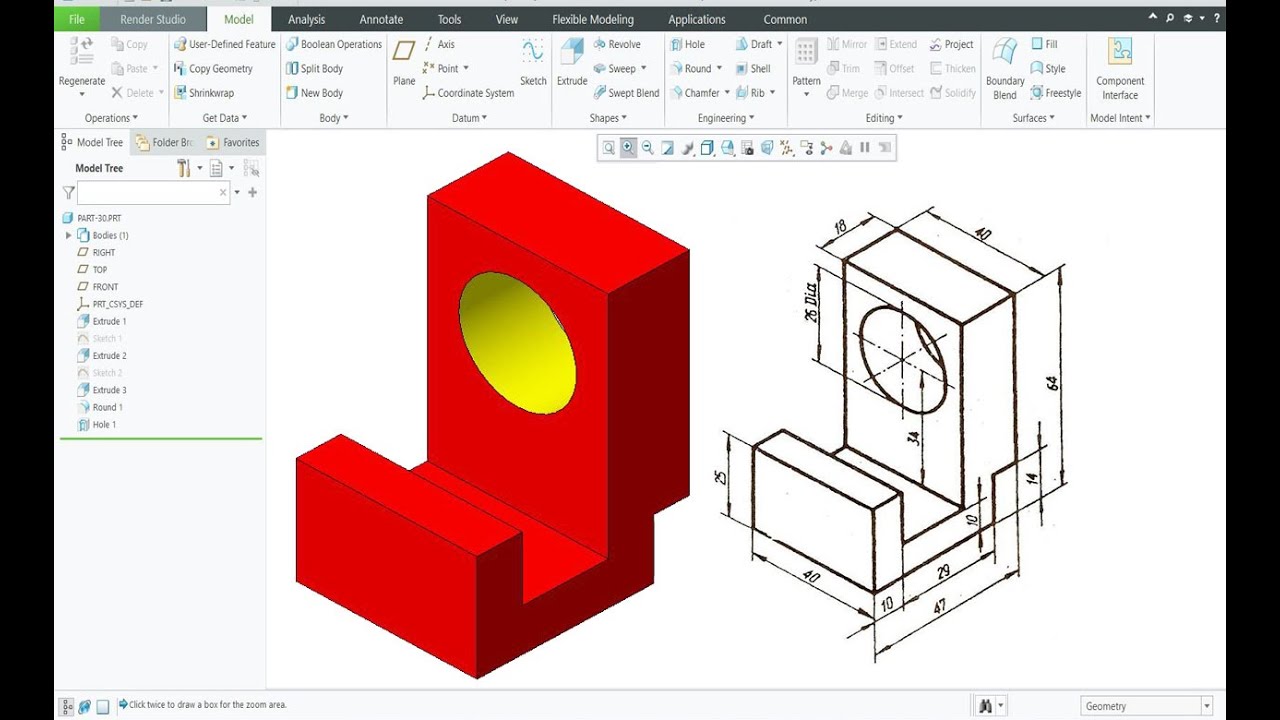Expand the Bodies (1) tree node
This screenshot has width=1280, height=720.
(x=68, y=235)
